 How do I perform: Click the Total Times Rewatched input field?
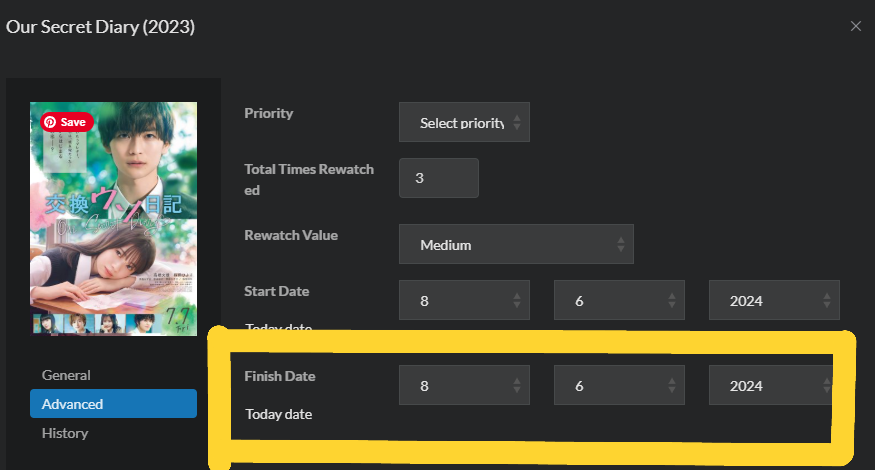tap(439, 178)
